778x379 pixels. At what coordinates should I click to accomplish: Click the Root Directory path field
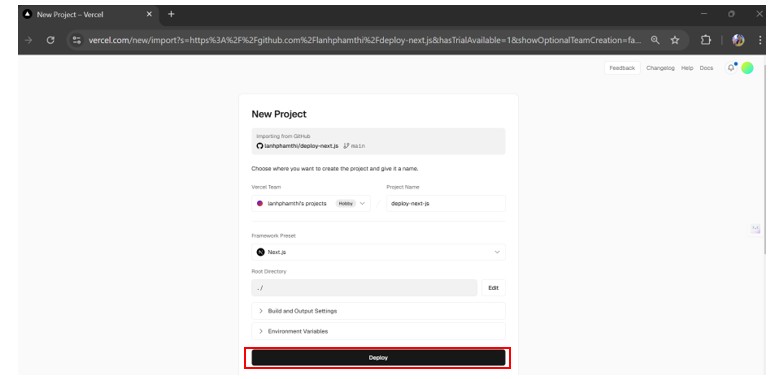(364, 288)
